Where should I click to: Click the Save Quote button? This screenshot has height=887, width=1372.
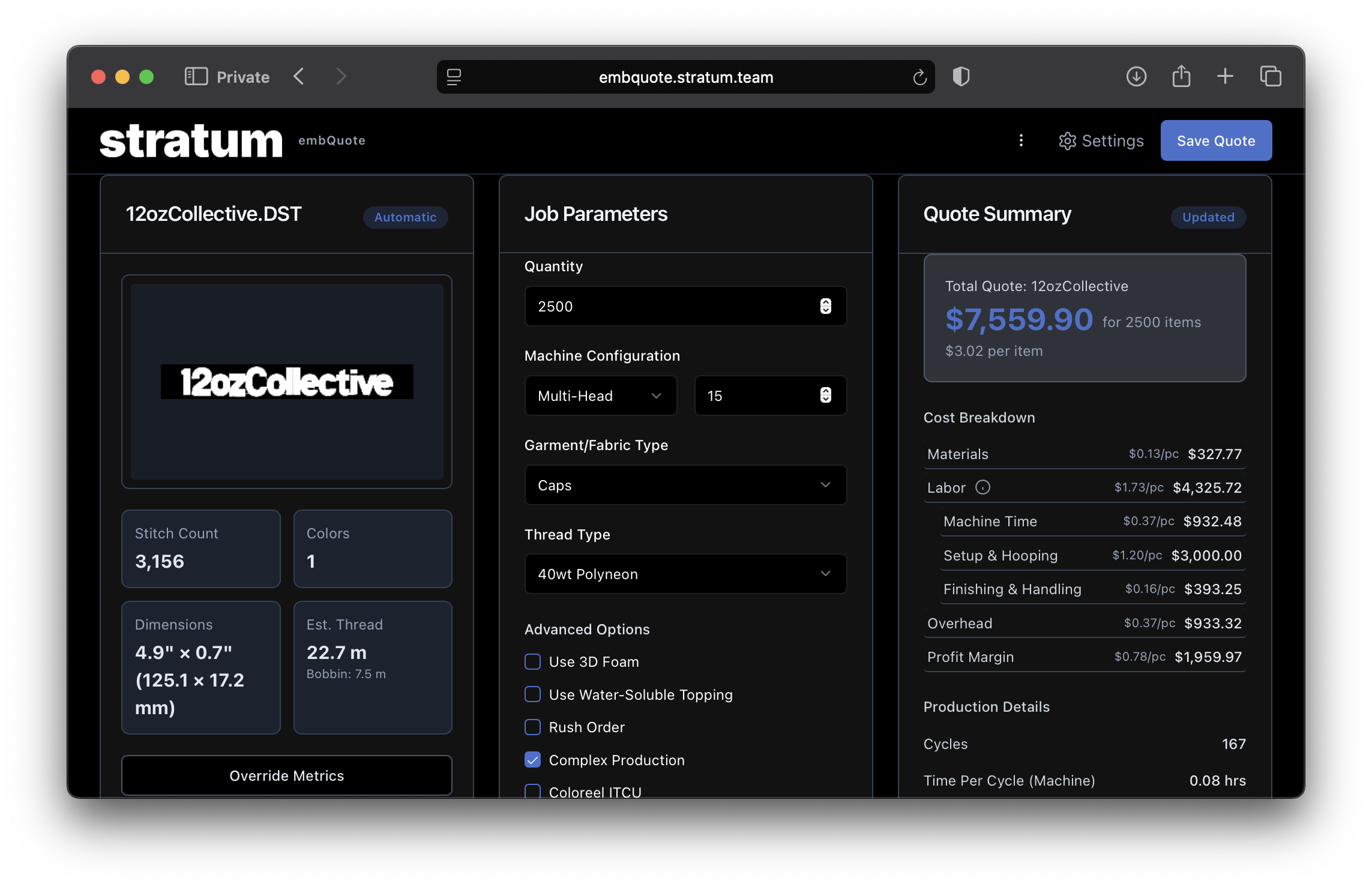click(1216, 140)
